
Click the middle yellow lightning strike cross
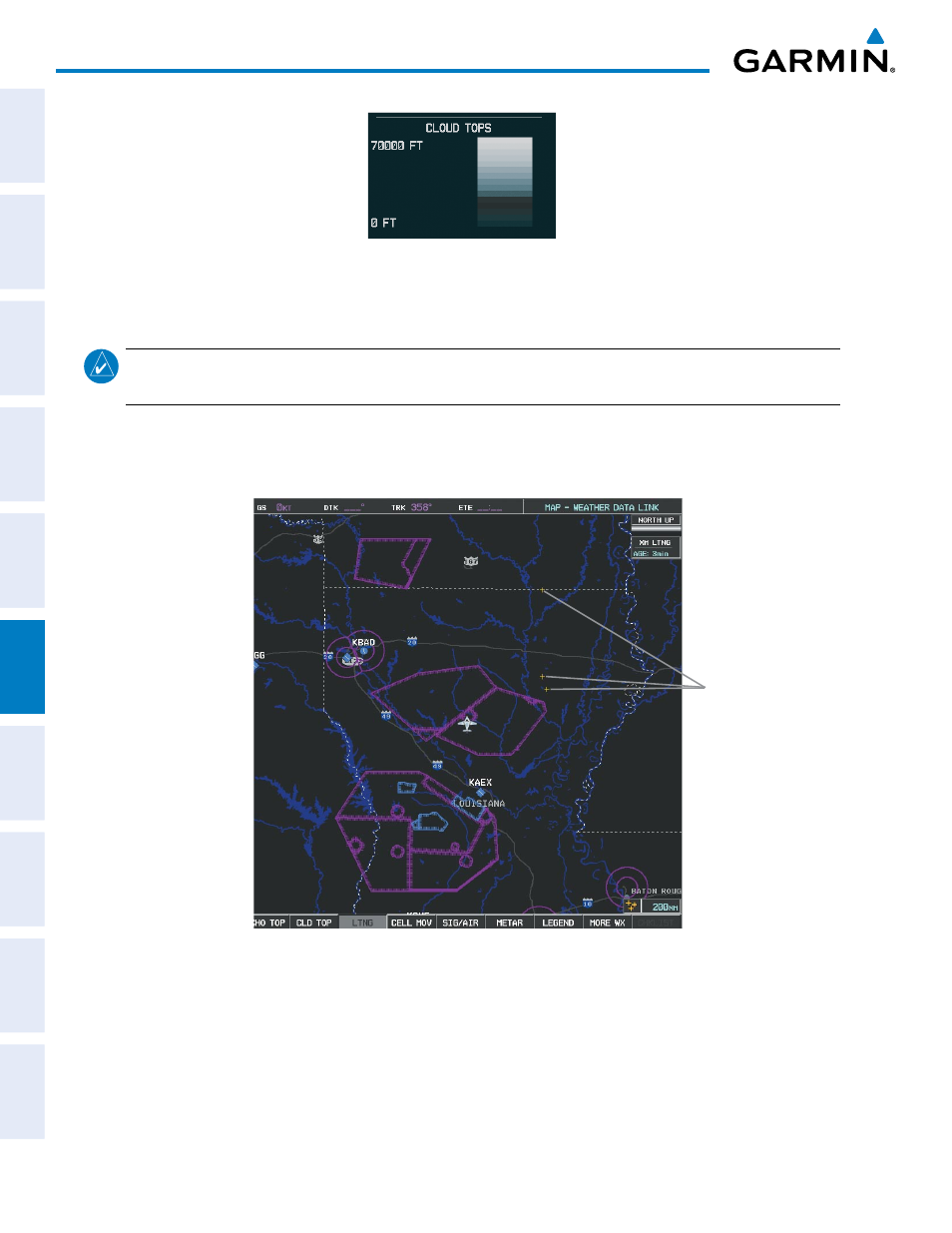pos(542,676)
